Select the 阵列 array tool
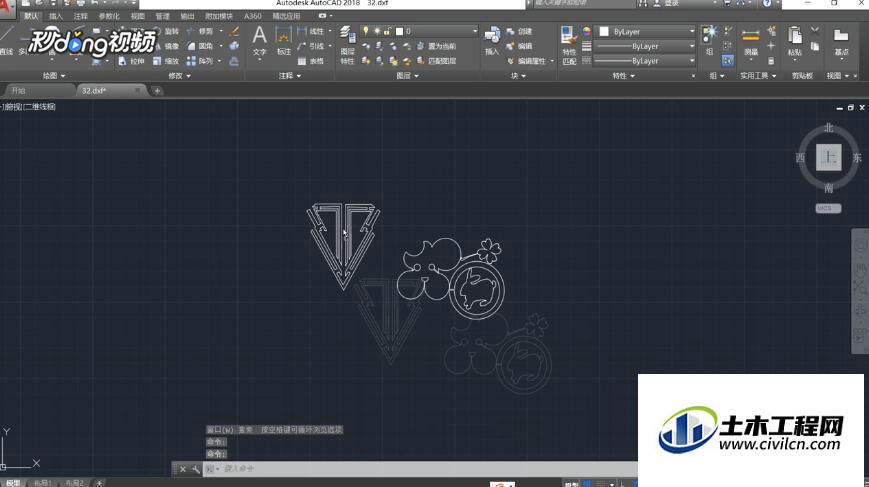 [x=200, y=61]
